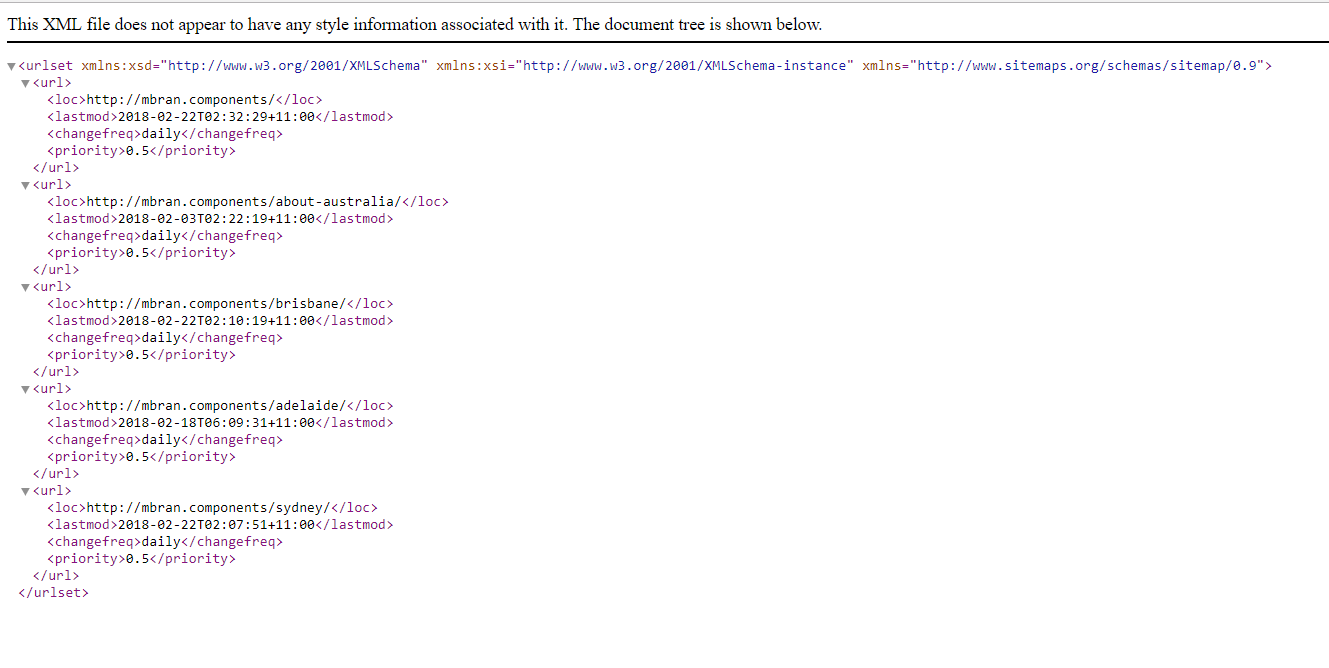The height and width of the screenshot is (668, 1329).
Task: Click changefreq daily line under sydney url
Action: pos(165,541)
